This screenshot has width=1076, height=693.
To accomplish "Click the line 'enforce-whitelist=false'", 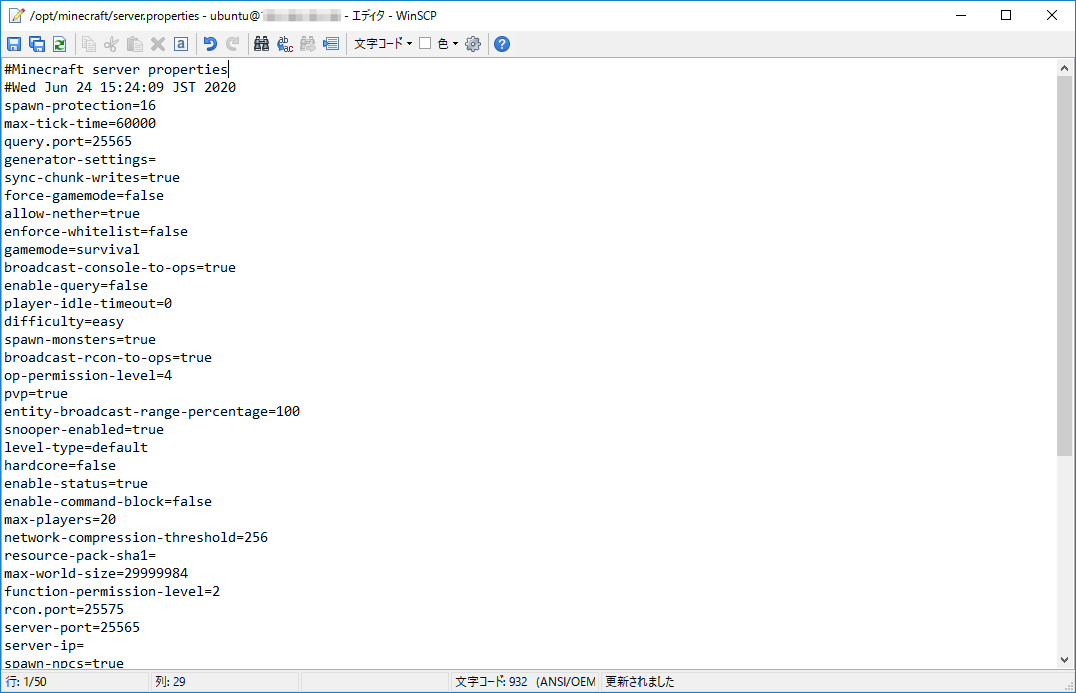I will 96,231.
